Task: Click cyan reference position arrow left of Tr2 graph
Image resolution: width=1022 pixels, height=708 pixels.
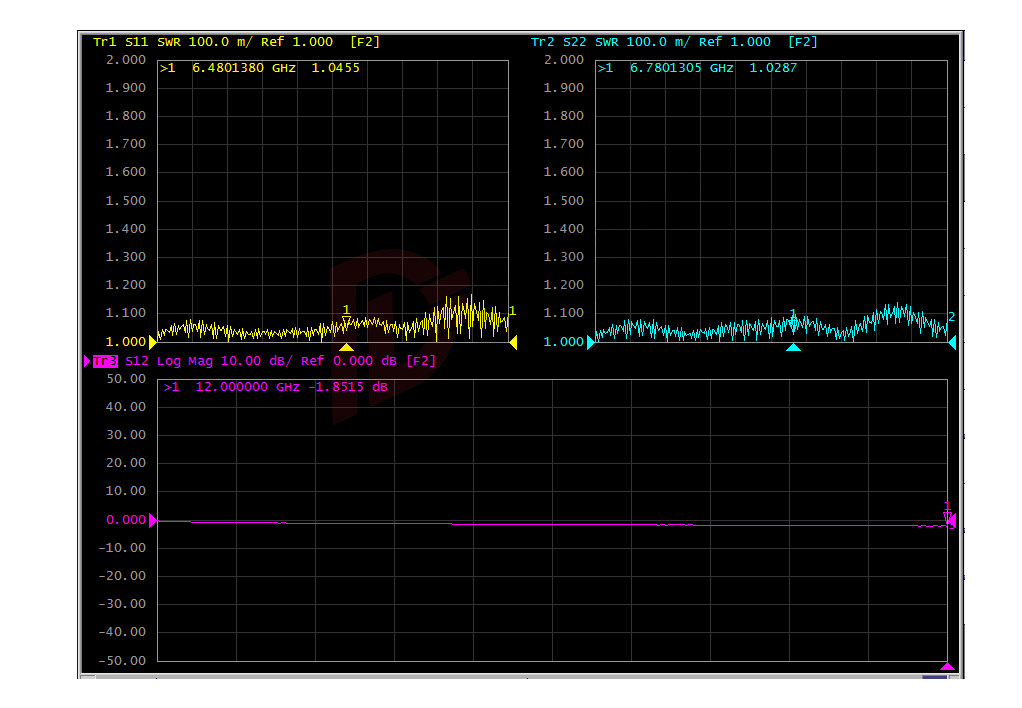Action: coord(591,342)
